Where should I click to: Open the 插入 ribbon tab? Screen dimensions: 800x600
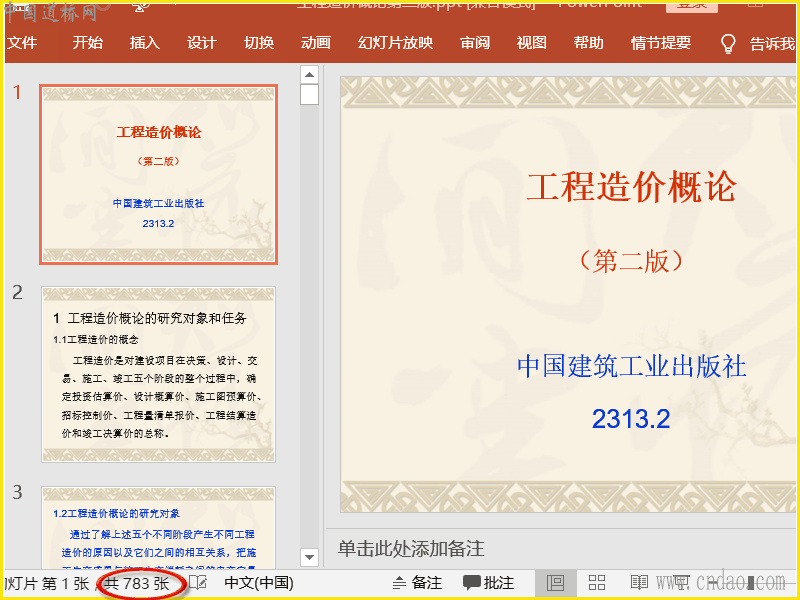(144, 43)
